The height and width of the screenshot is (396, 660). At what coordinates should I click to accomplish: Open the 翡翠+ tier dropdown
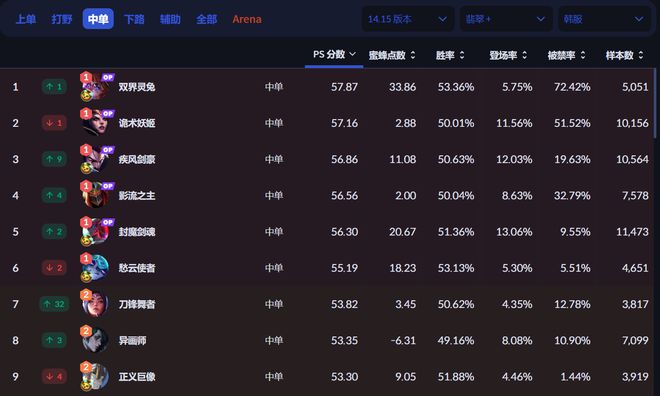coord(506,19)
